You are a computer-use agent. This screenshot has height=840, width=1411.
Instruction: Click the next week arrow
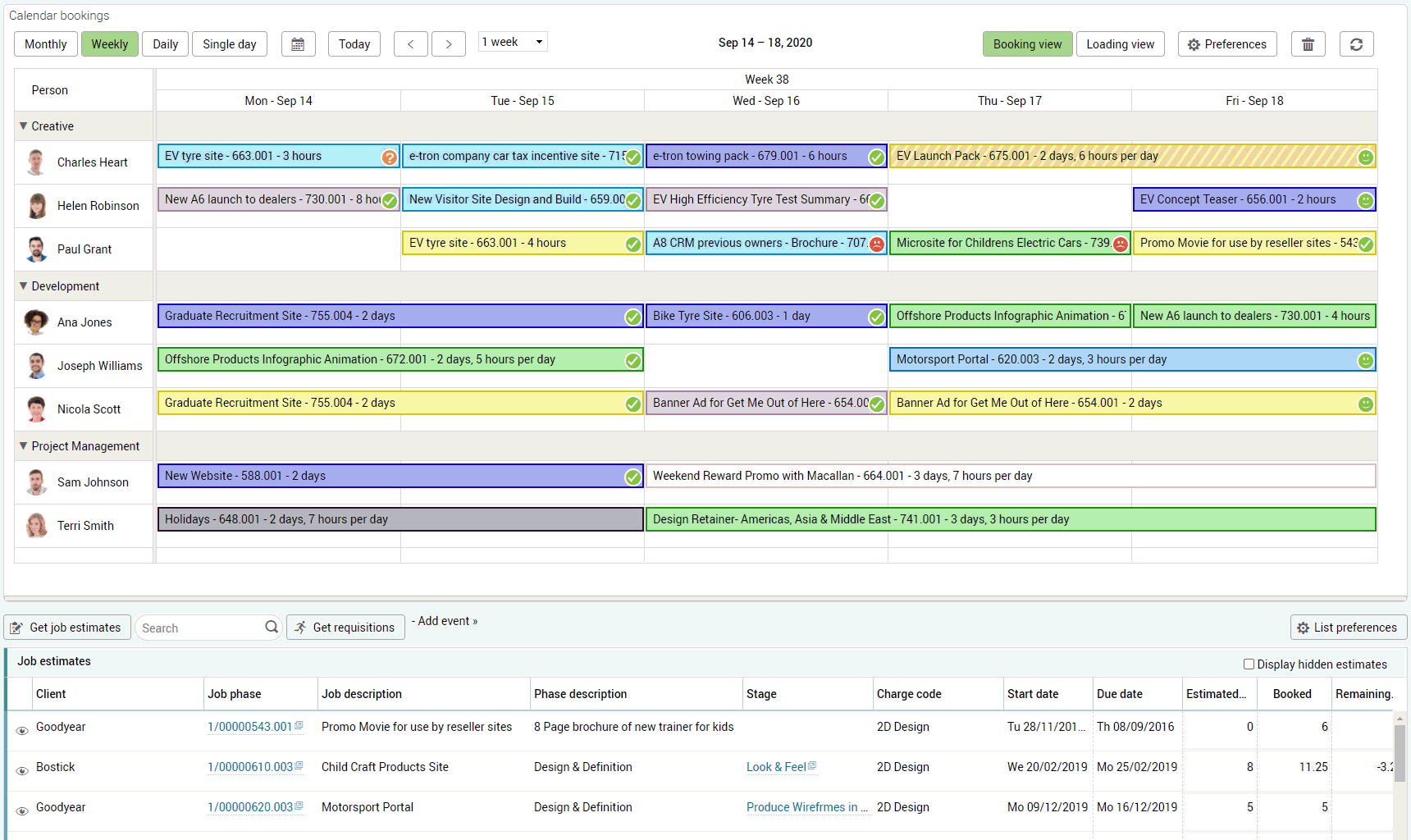coord(449,43)
